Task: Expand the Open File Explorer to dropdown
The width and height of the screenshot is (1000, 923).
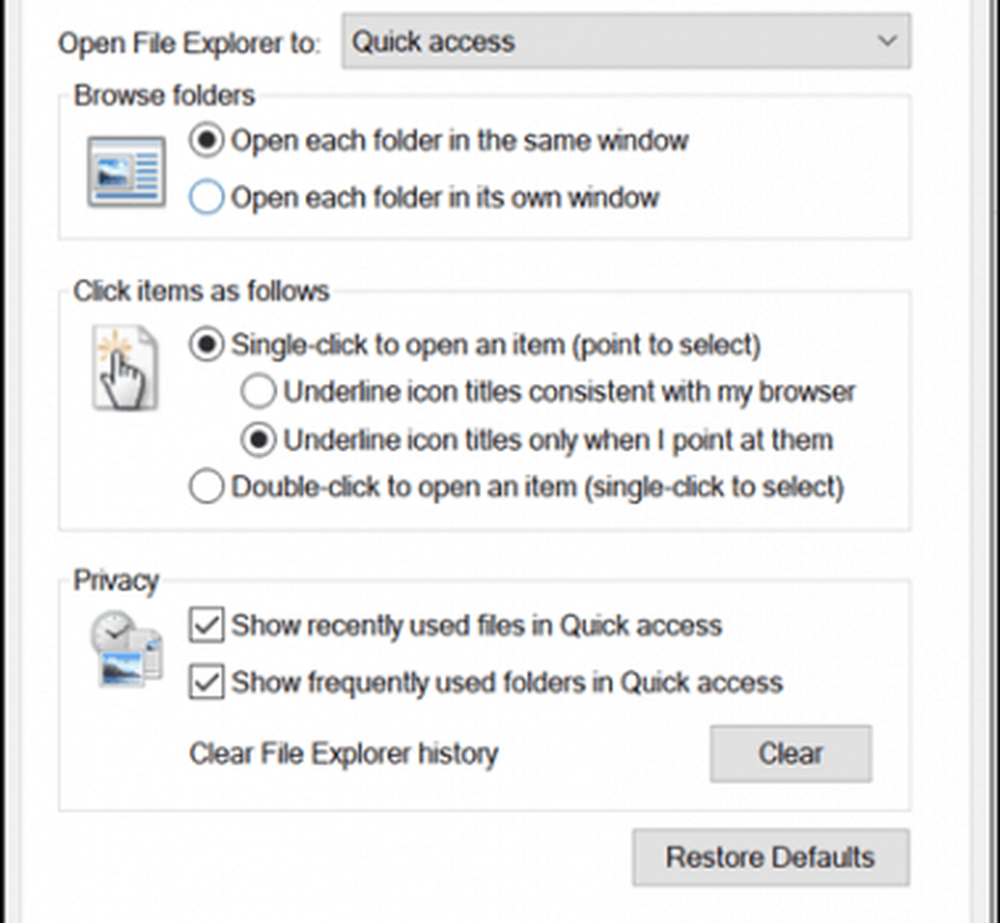Action: pos(626,42)
